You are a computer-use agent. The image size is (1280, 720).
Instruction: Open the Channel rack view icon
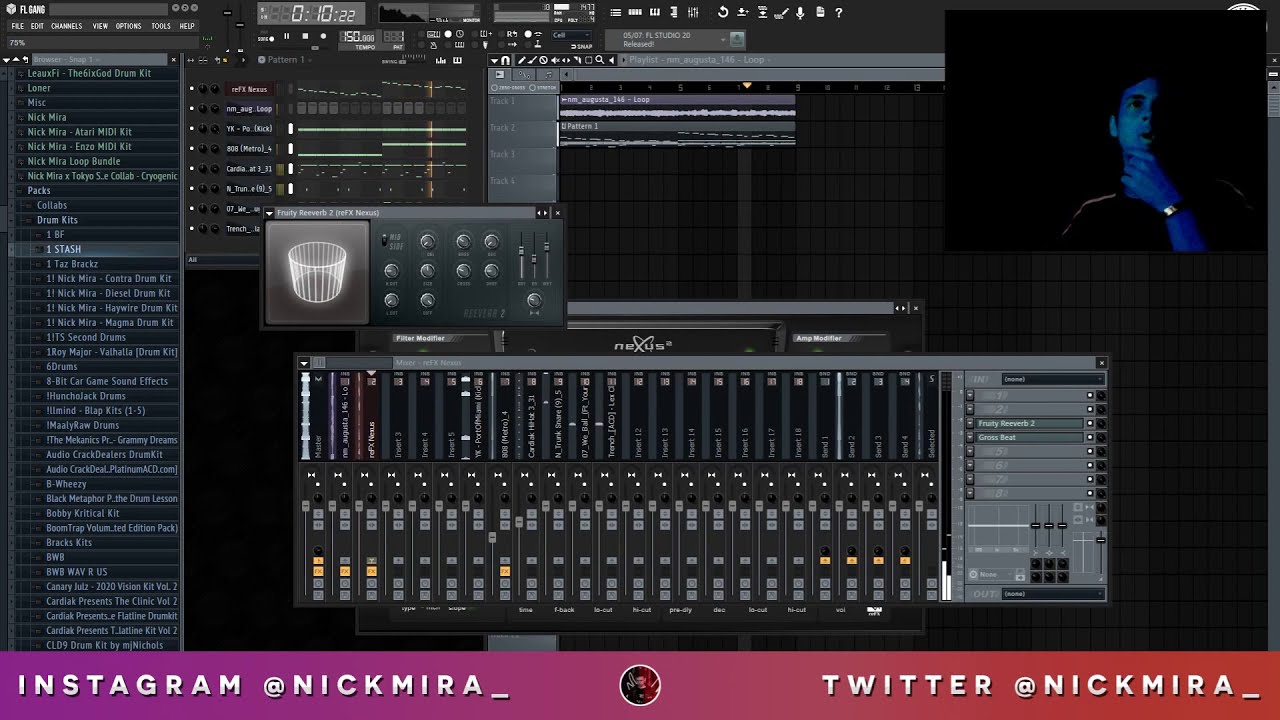[x=635, y=12]
